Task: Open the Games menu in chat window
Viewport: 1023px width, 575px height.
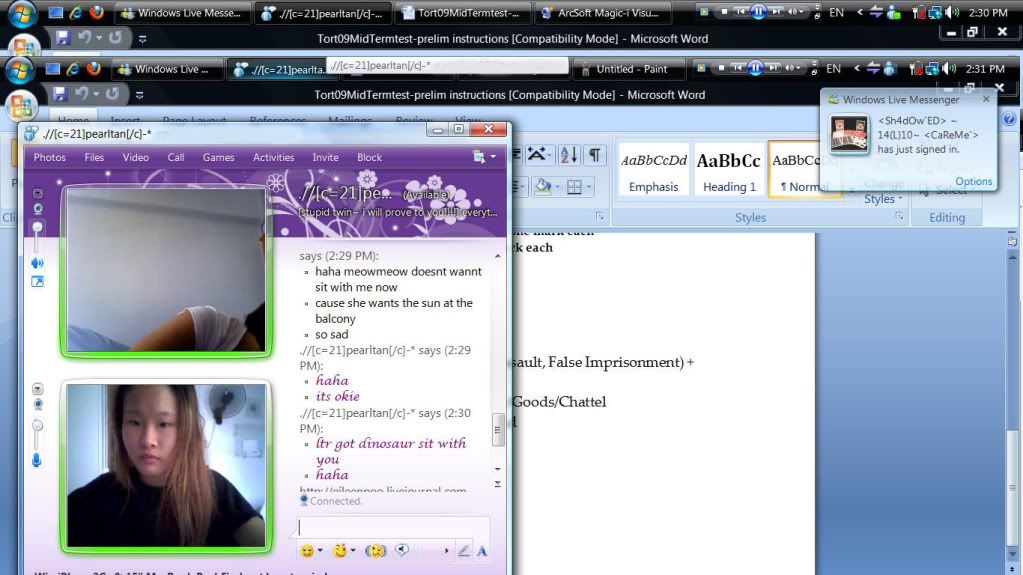Action: pyautogui.click(x=219, y=157)
